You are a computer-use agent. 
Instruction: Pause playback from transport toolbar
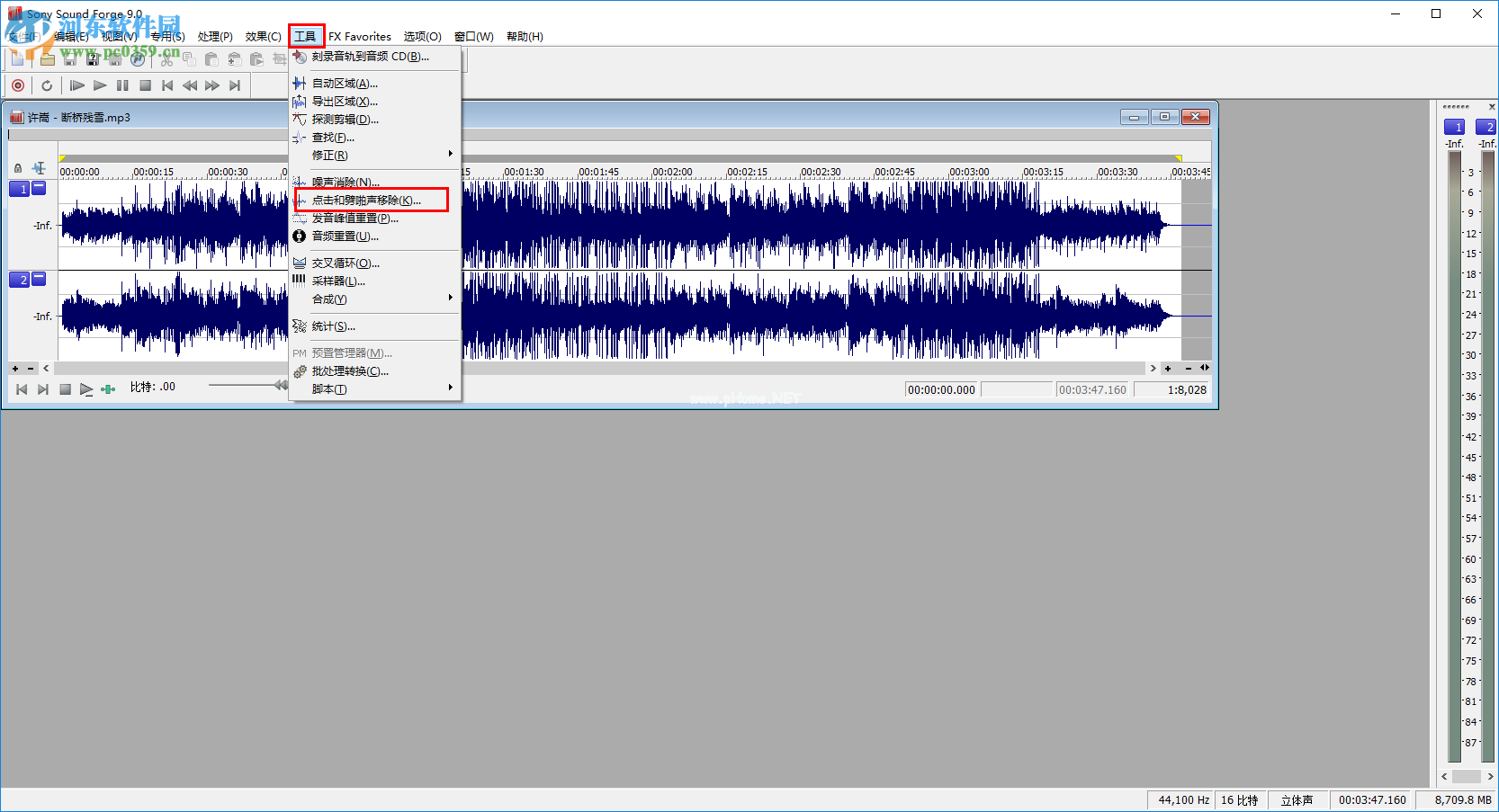pos(122,85)
